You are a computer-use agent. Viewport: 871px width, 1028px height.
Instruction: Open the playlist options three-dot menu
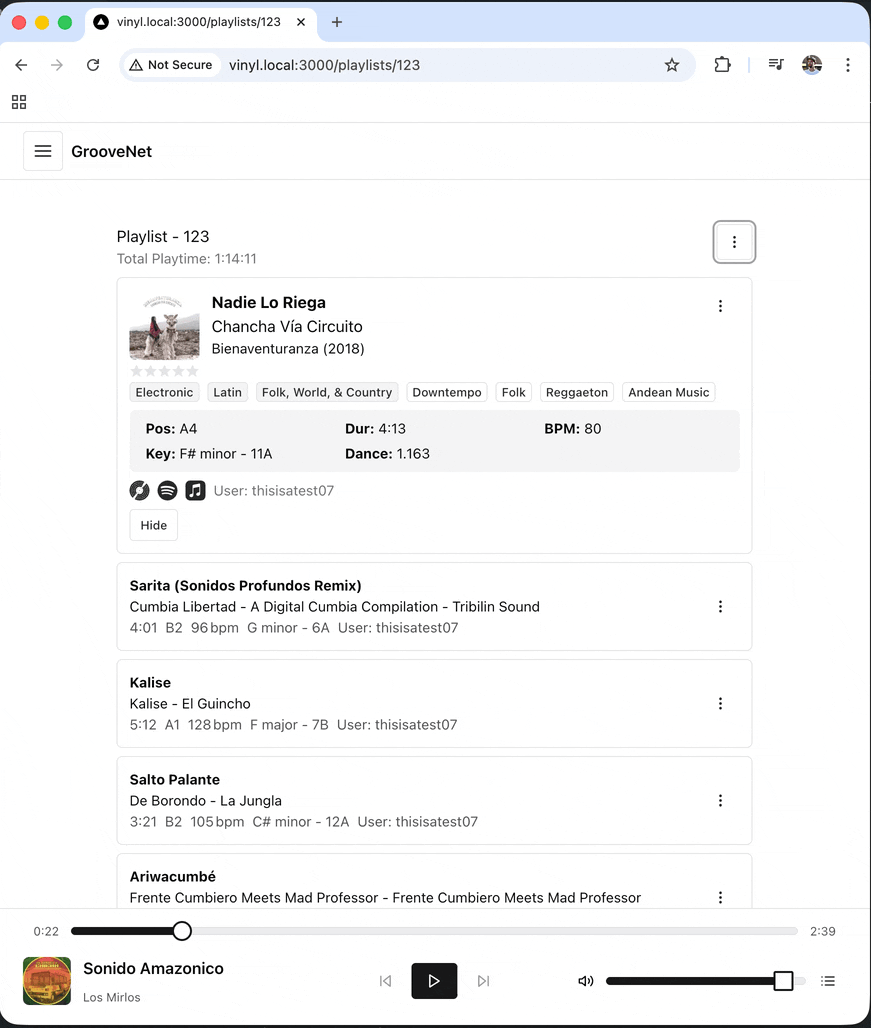(x=734, y=242)
